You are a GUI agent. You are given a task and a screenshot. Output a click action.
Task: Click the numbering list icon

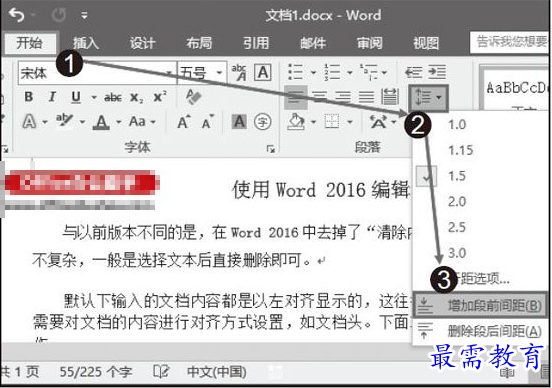click(332, 72)
